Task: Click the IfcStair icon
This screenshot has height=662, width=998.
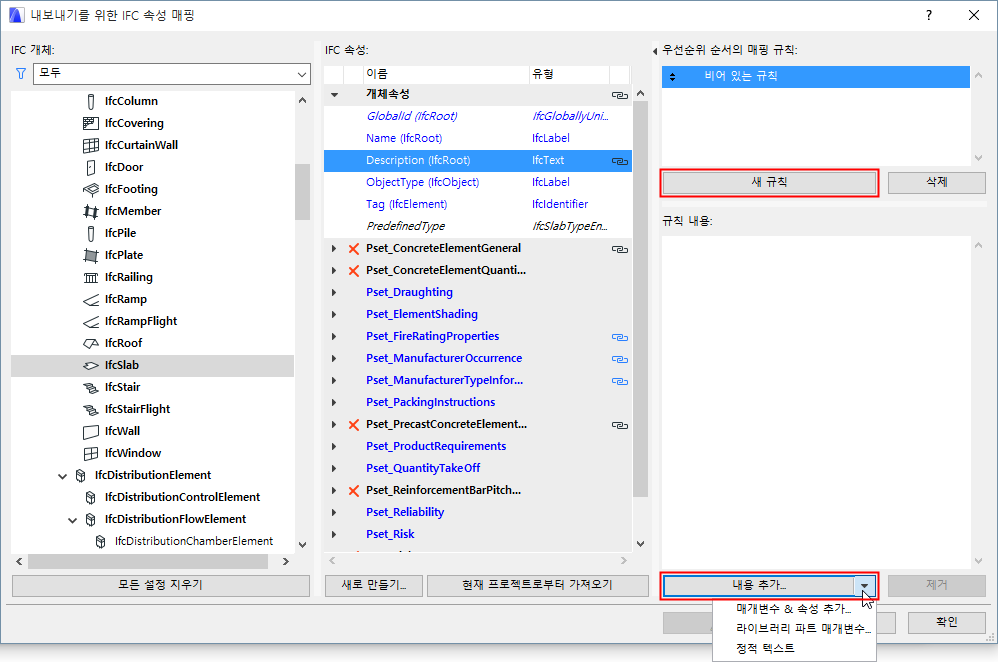Action: tap(91, 387)
